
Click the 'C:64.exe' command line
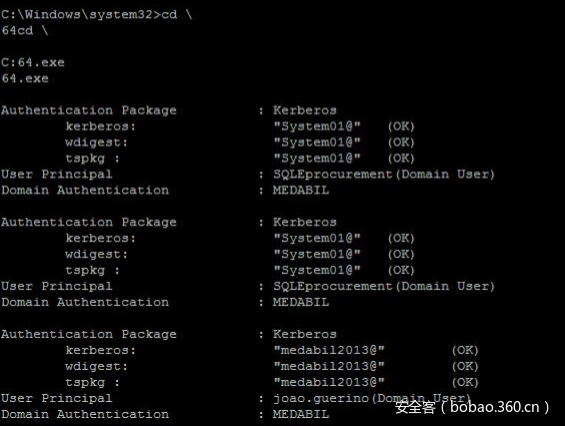(x=33, y=62)
